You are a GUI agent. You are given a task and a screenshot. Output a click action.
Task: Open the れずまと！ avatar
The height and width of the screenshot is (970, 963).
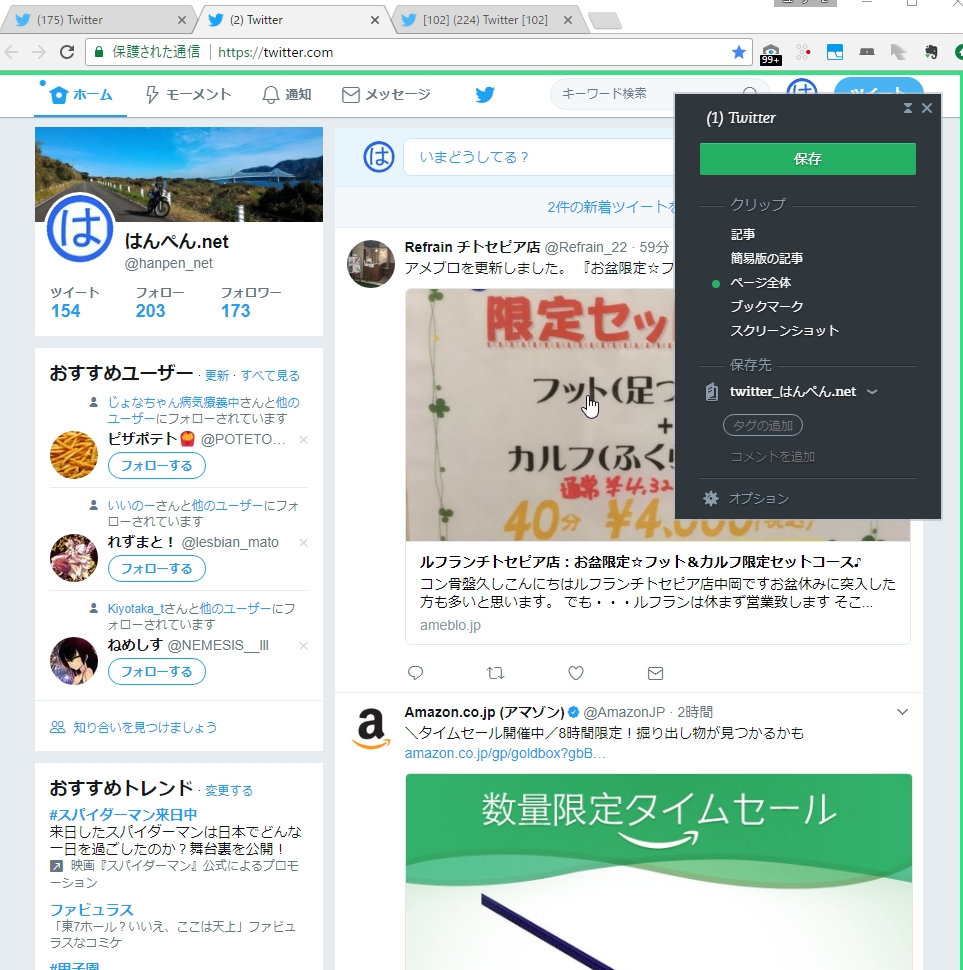(x=74, y=558)
